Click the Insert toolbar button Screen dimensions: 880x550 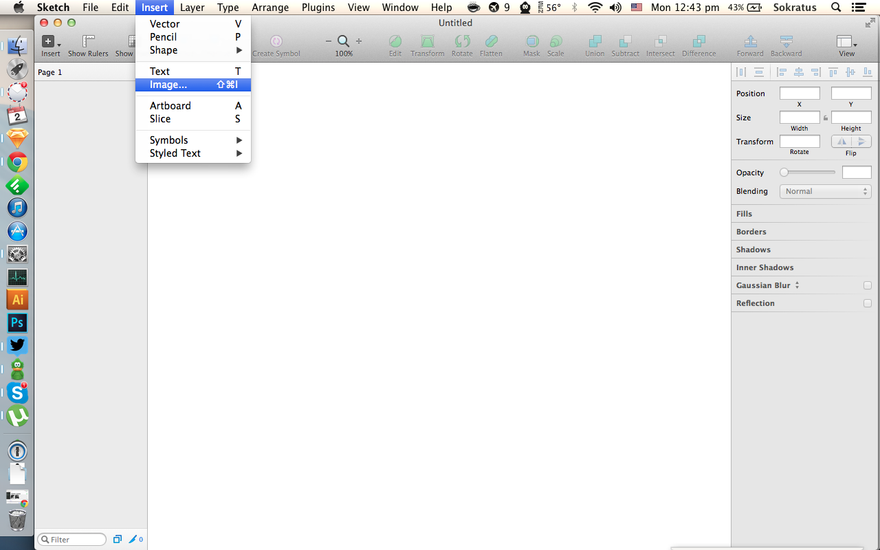coord(50,45)
